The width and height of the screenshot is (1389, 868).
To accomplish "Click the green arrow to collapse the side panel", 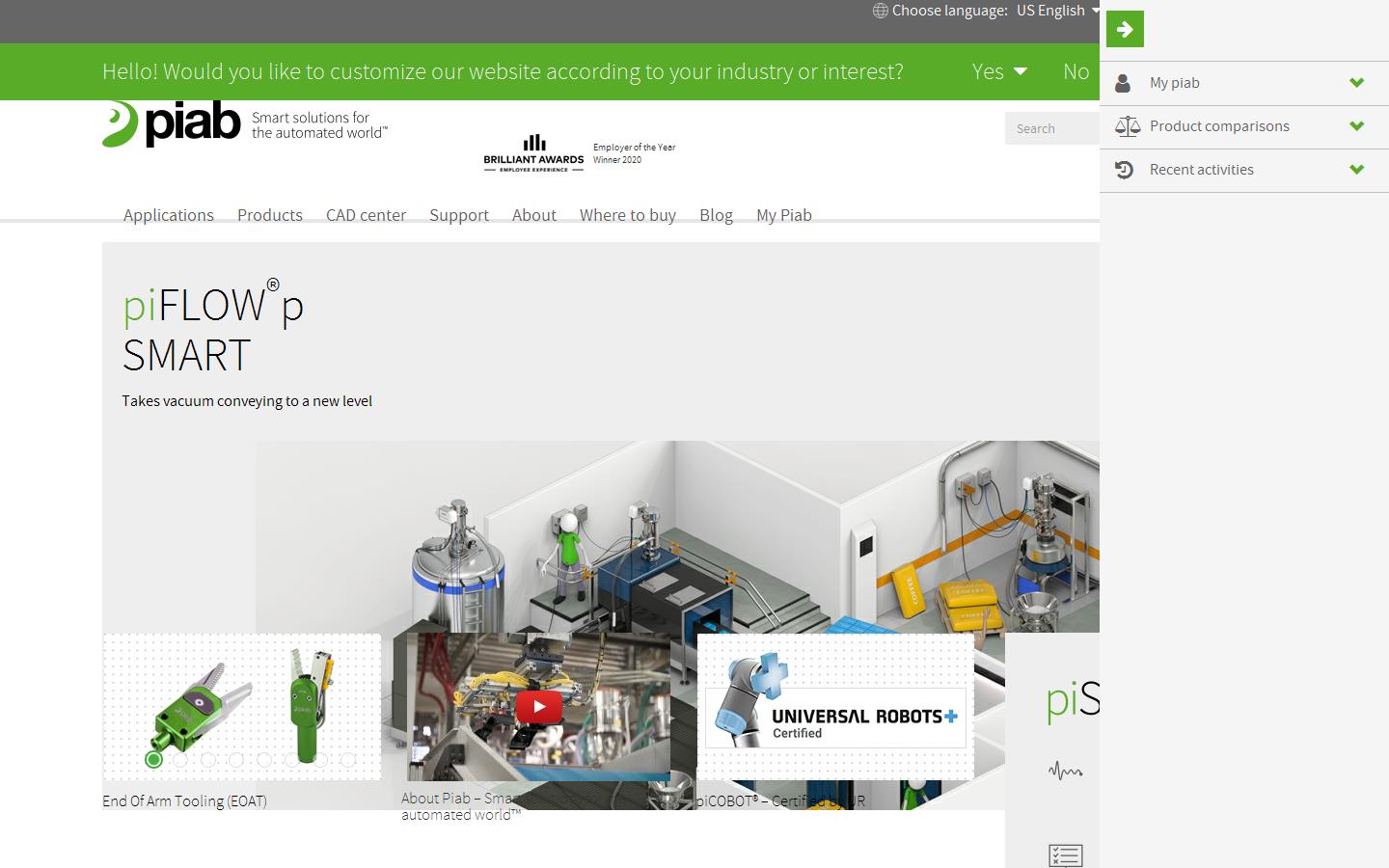I will tap(1125, 29).
